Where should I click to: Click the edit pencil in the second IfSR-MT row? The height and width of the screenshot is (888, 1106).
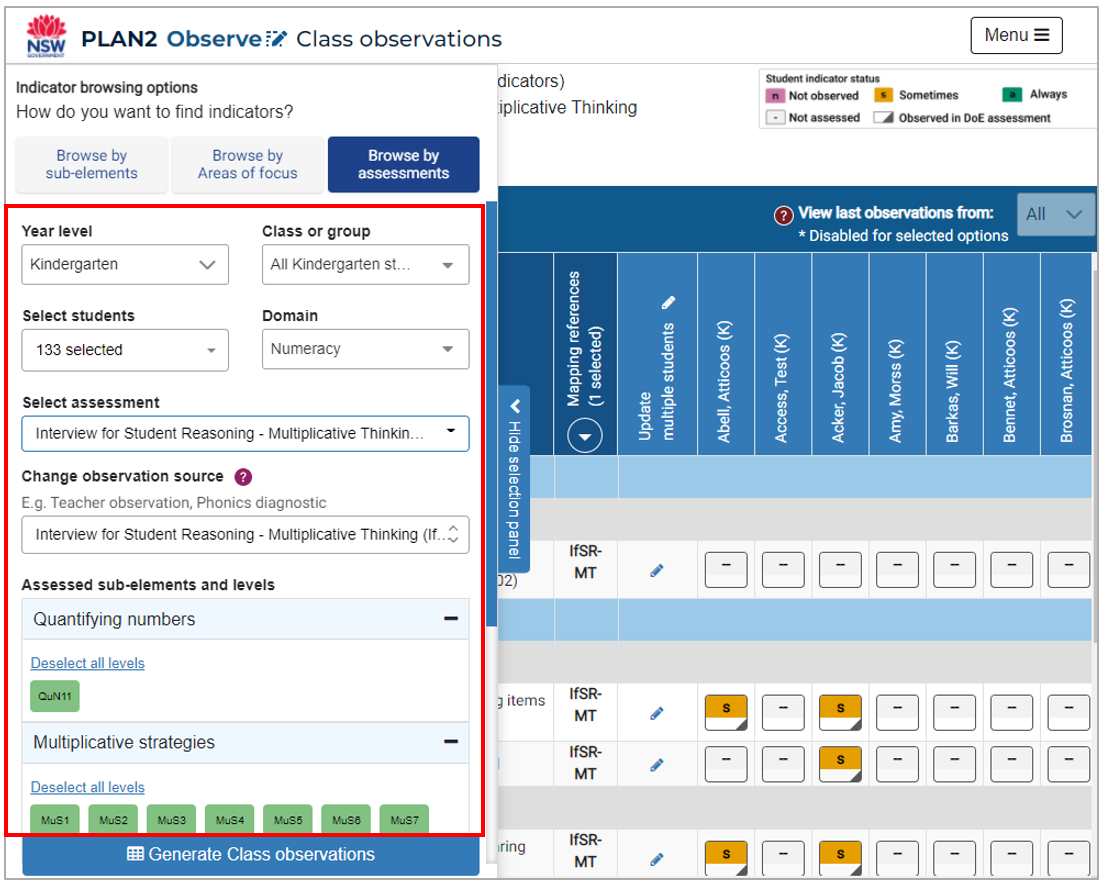click(x=657, y=713)
